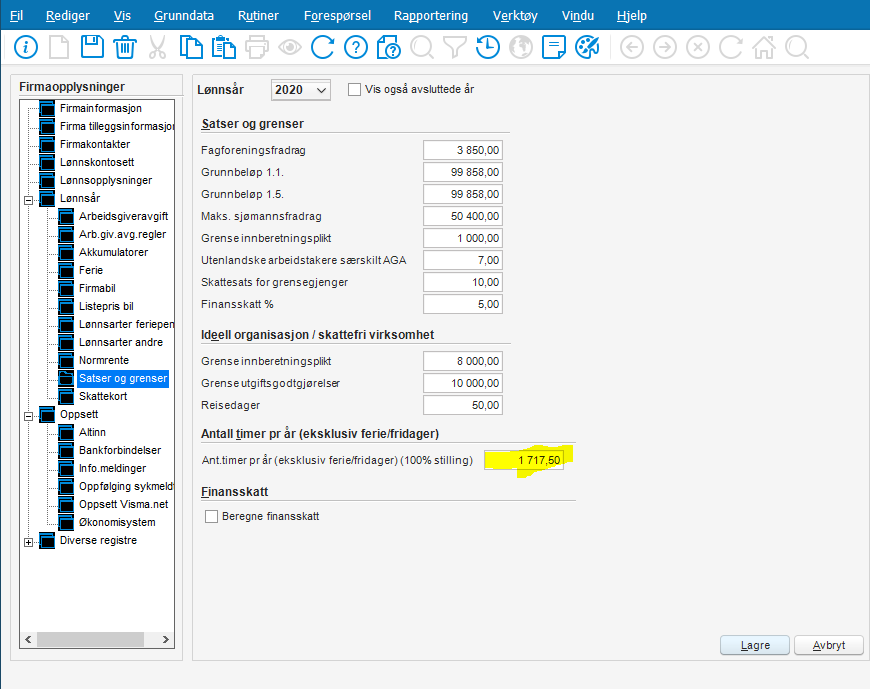
Task: Click the printer icon
Action: pyautogui.click(x=256, y=47)
